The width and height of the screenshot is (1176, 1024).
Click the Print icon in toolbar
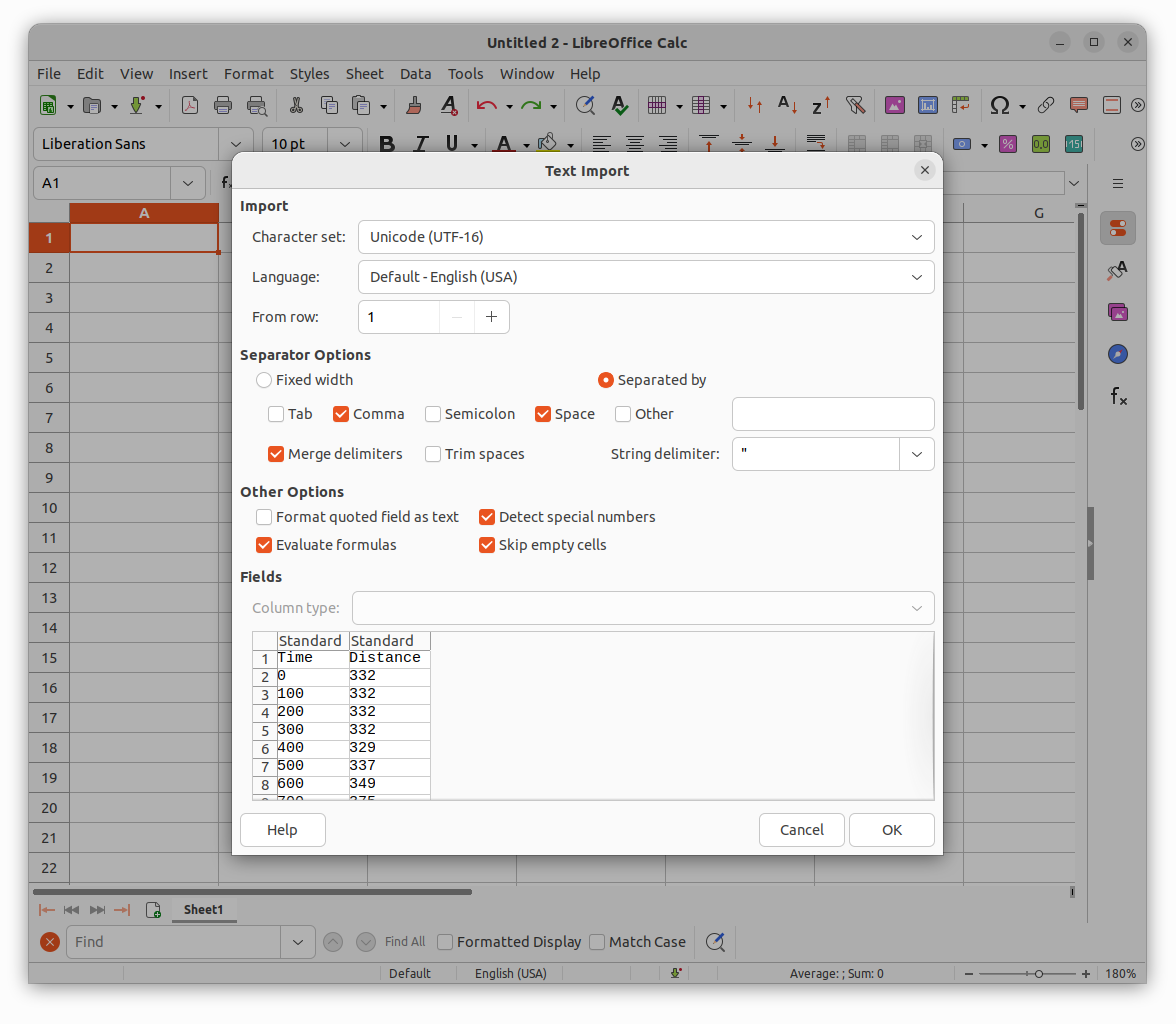[x=223, y=106]
